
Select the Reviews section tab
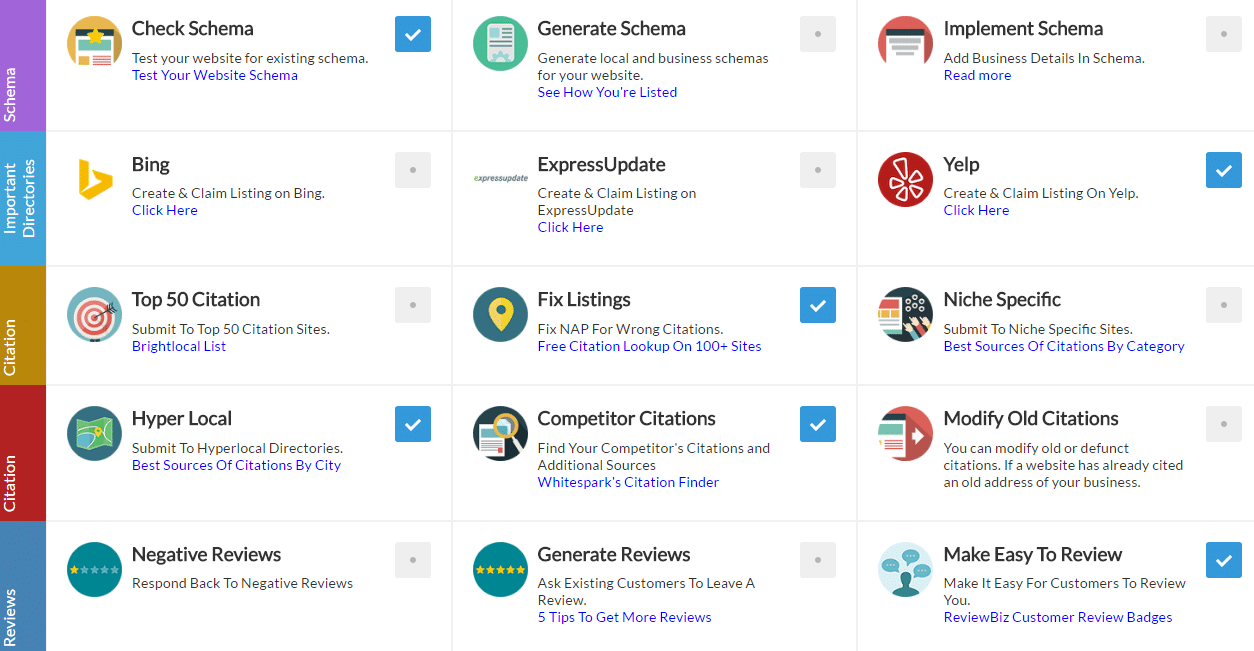[x=23, y=586]
